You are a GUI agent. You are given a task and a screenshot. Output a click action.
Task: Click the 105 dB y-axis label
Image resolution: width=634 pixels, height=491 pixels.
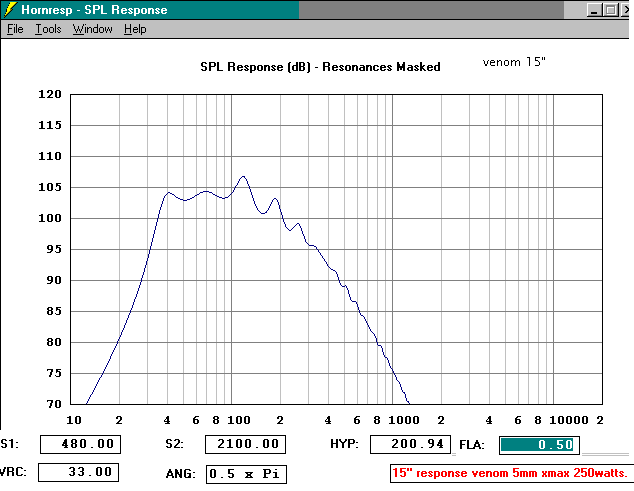[x=50, y=187]
